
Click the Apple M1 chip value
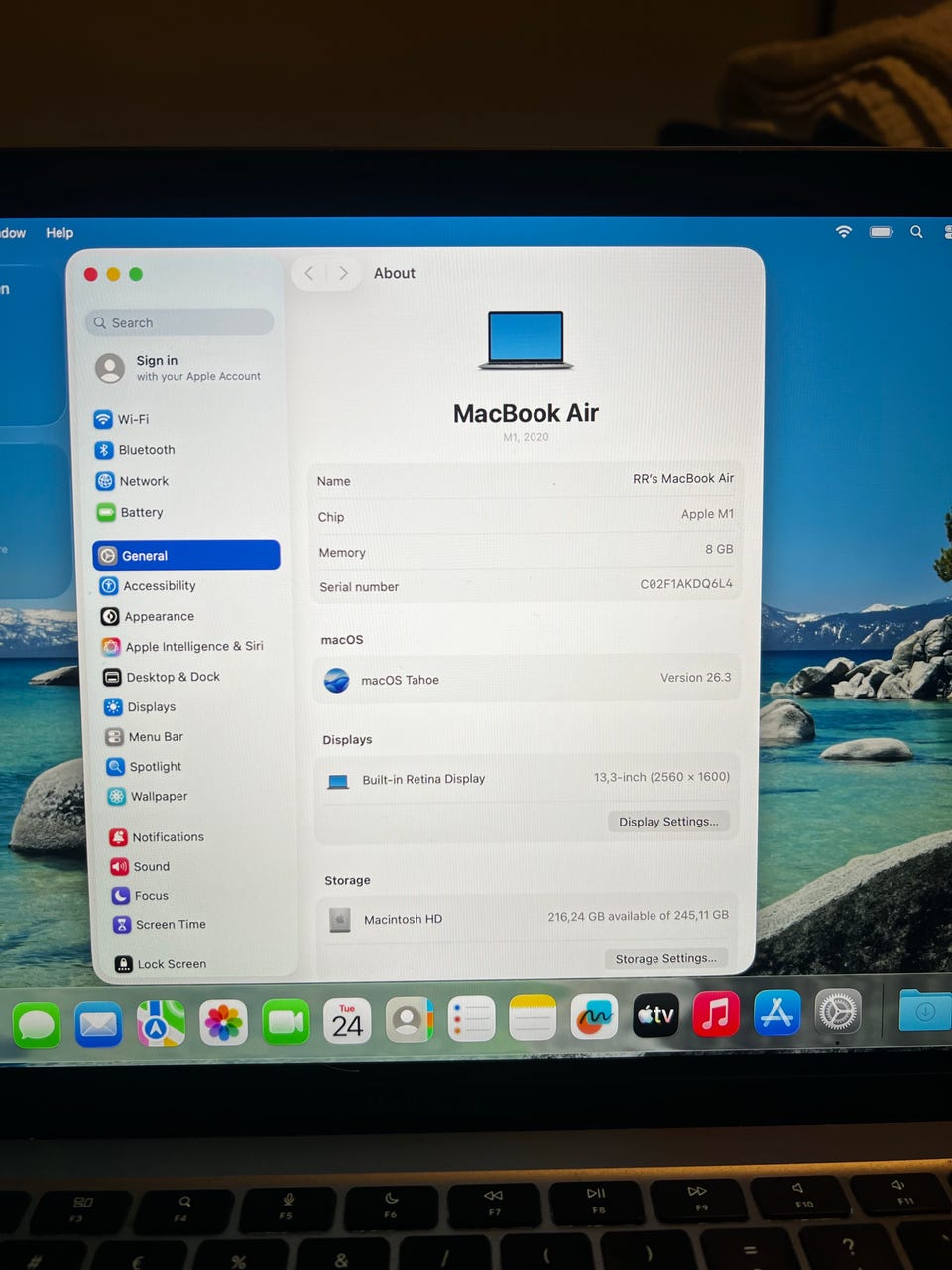[x=707, y=514]
